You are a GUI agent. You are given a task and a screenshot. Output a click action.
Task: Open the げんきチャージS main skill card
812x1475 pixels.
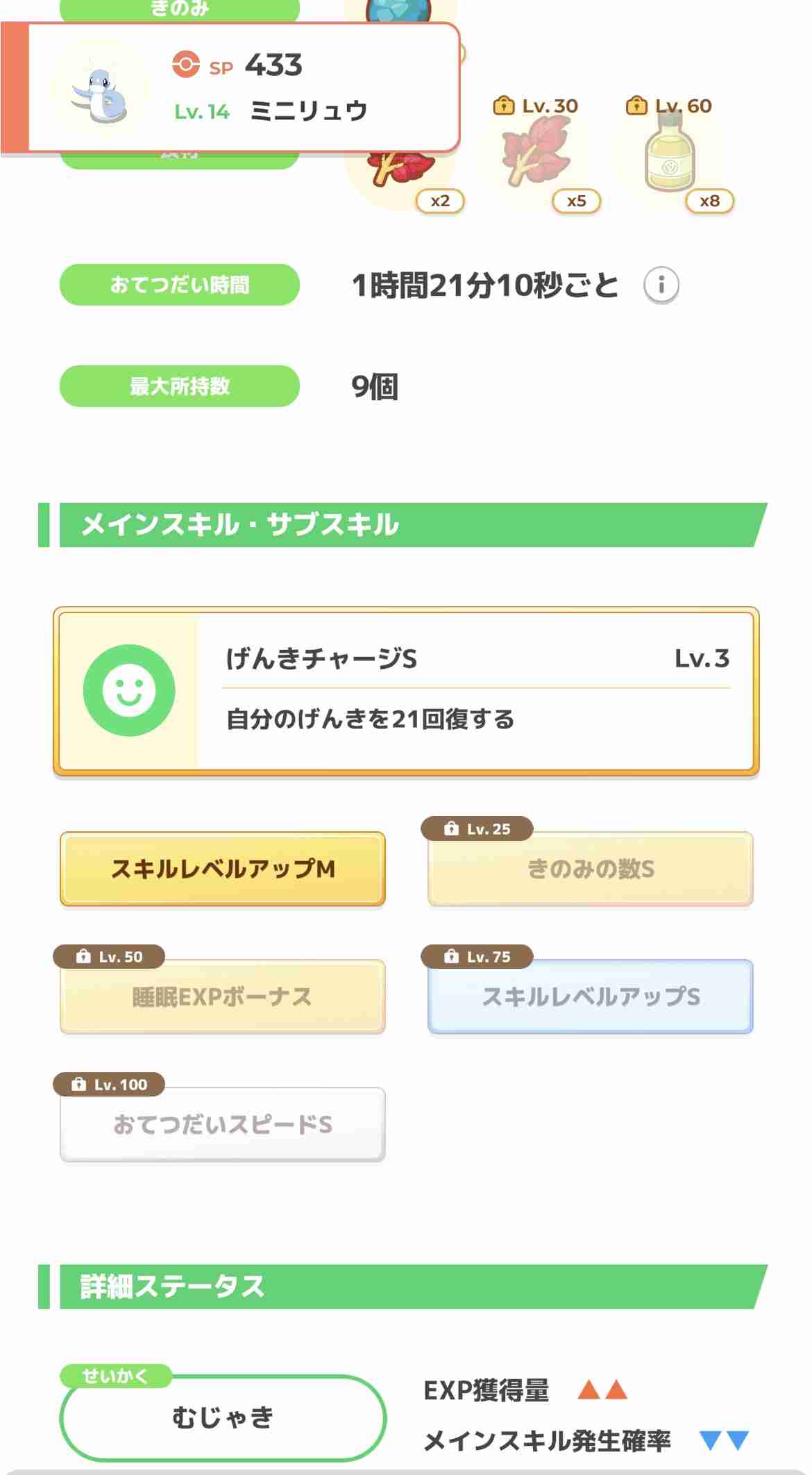point(407,691)
